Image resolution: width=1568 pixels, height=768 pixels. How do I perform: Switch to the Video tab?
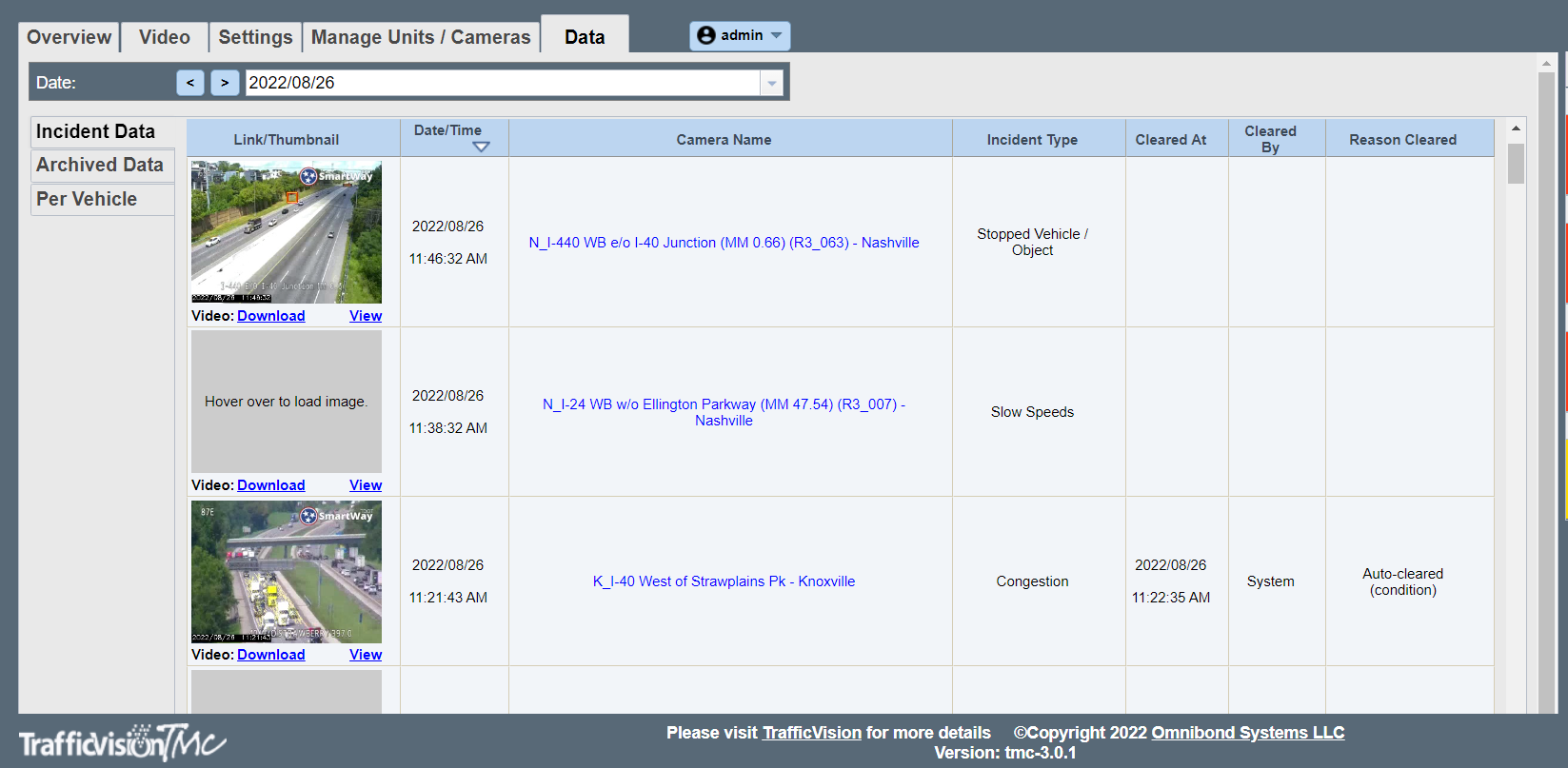click(165, 37)
